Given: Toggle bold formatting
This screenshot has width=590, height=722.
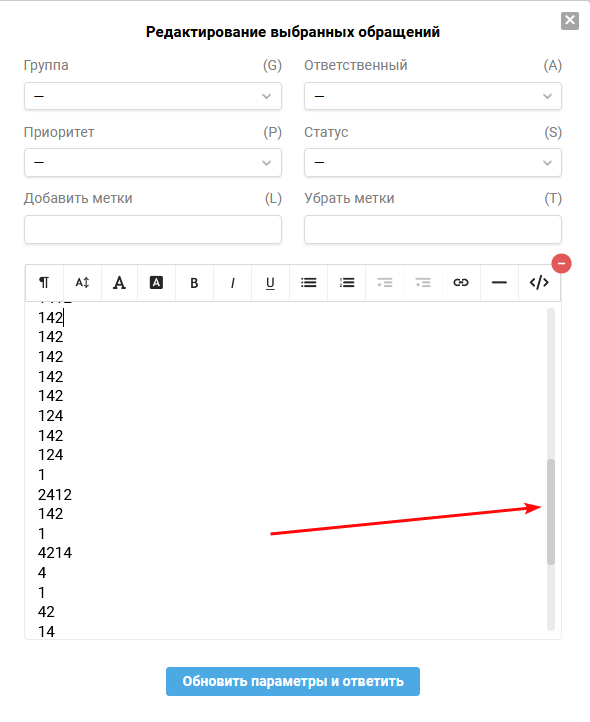Looking at the screenshot, I should coord(194,283).
